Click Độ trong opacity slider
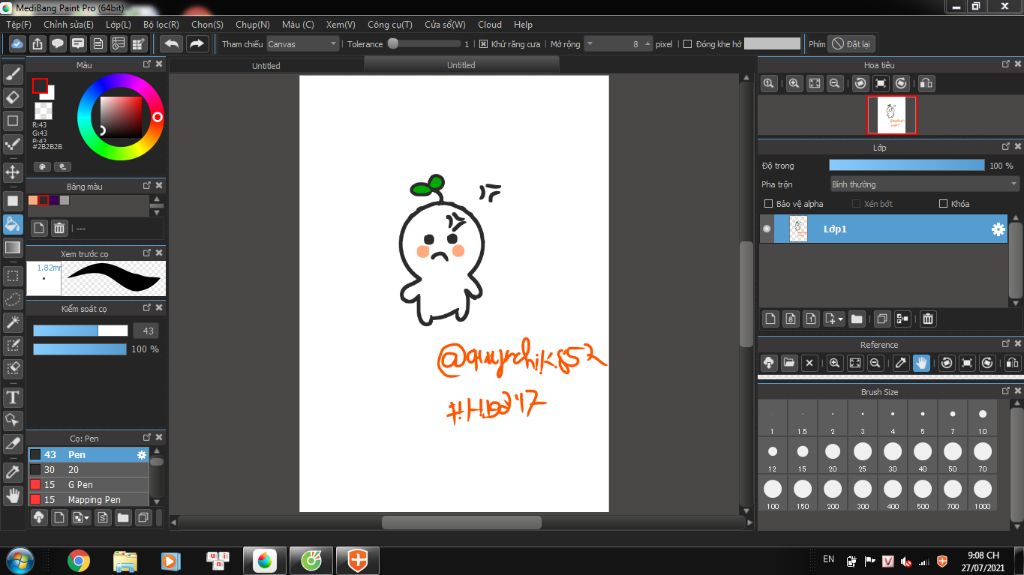Viewport: 1024px width, 575px height. tap(906, 166)
